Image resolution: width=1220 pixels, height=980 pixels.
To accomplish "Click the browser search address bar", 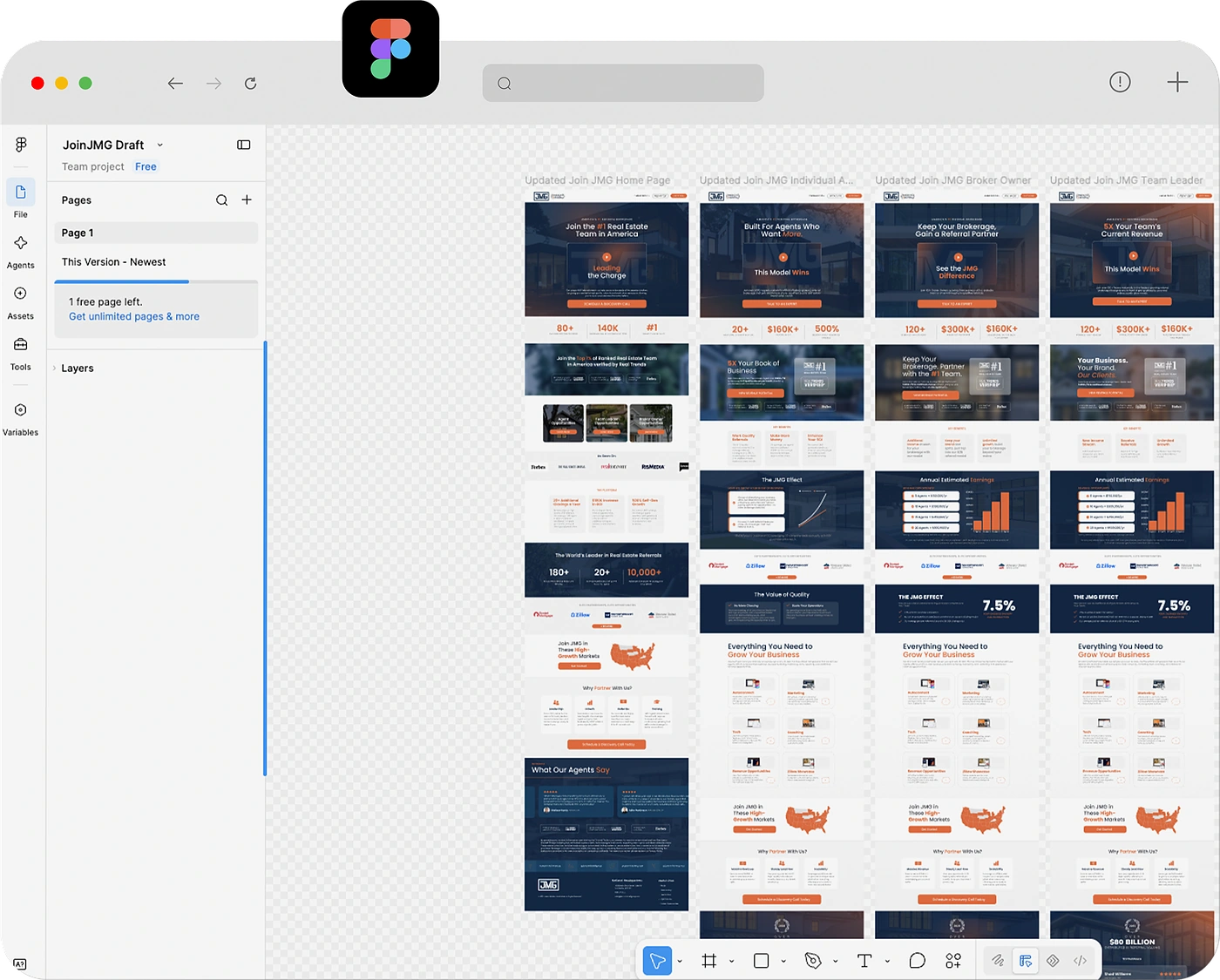I will click(x=623, y=84).
